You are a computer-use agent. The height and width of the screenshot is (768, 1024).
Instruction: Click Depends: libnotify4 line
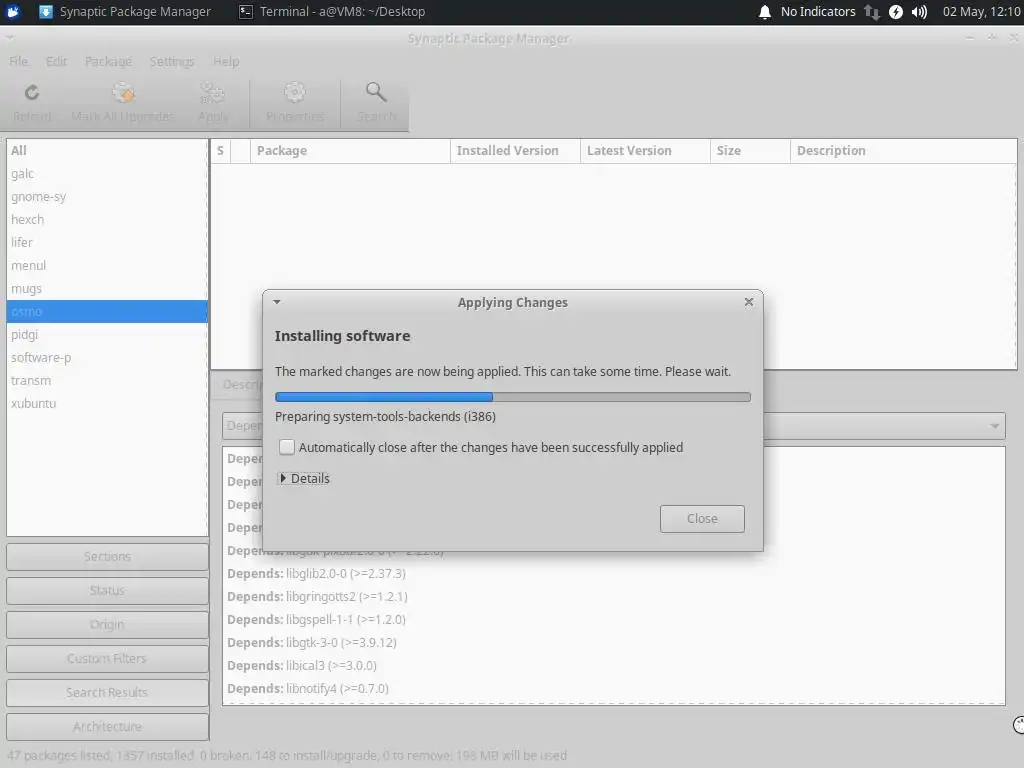308,688
